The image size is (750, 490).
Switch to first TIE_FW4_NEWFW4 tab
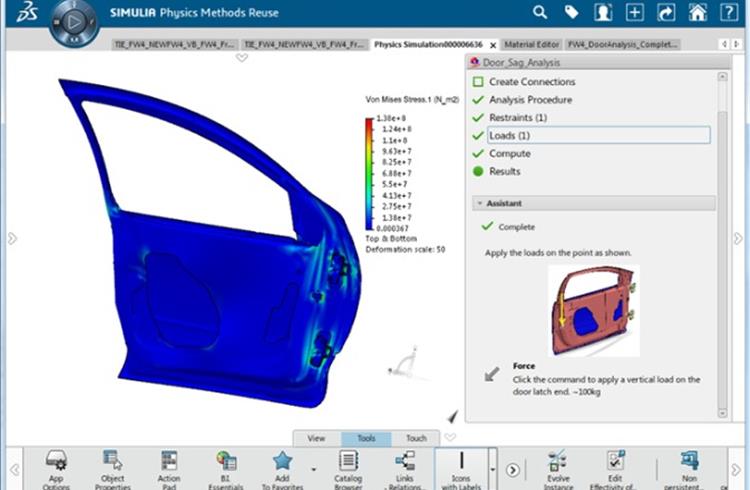tap(175, 45)
